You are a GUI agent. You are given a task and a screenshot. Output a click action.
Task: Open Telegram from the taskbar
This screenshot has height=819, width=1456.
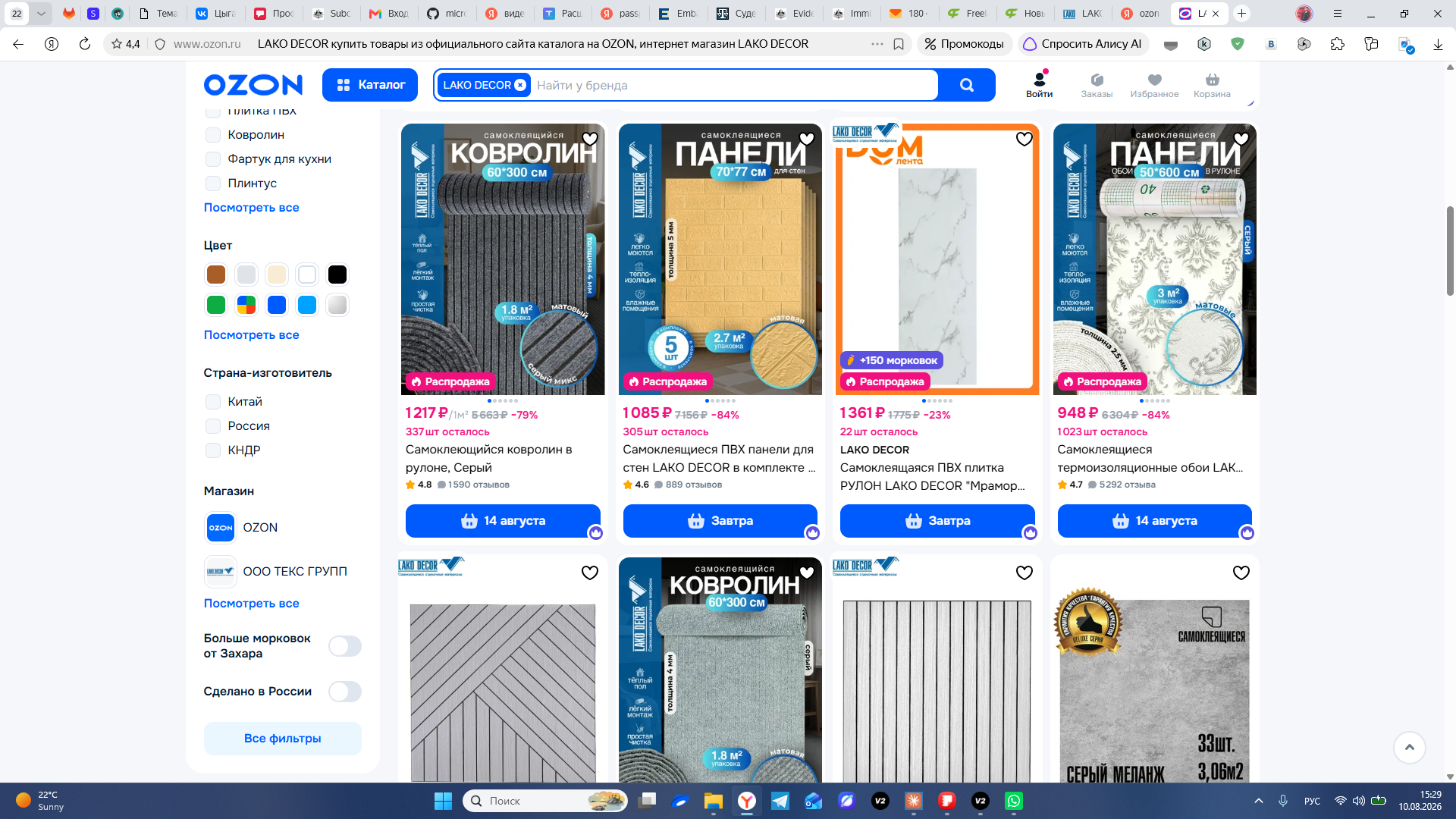point(780,801)
